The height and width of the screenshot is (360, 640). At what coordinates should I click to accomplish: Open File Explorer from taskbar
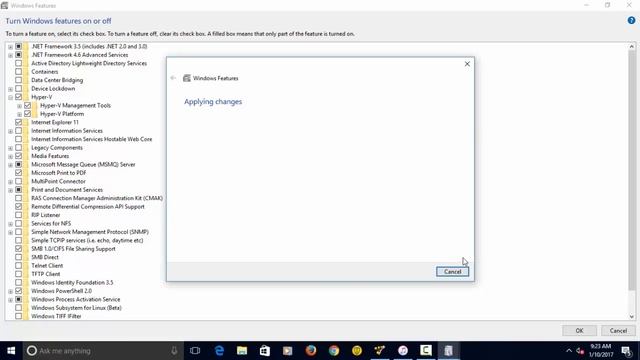point(242,351)
